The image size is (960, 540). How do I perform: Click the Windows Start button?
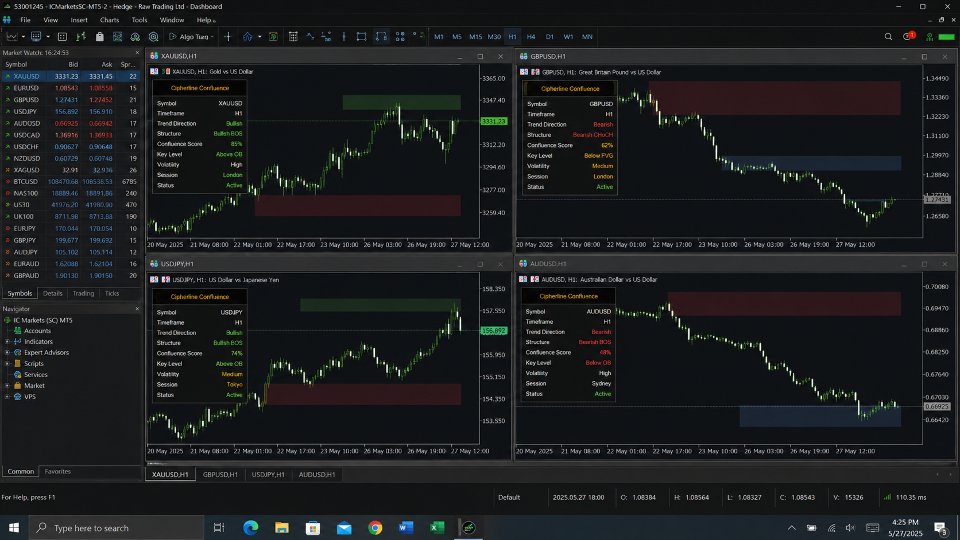click(x=13, y=527)
